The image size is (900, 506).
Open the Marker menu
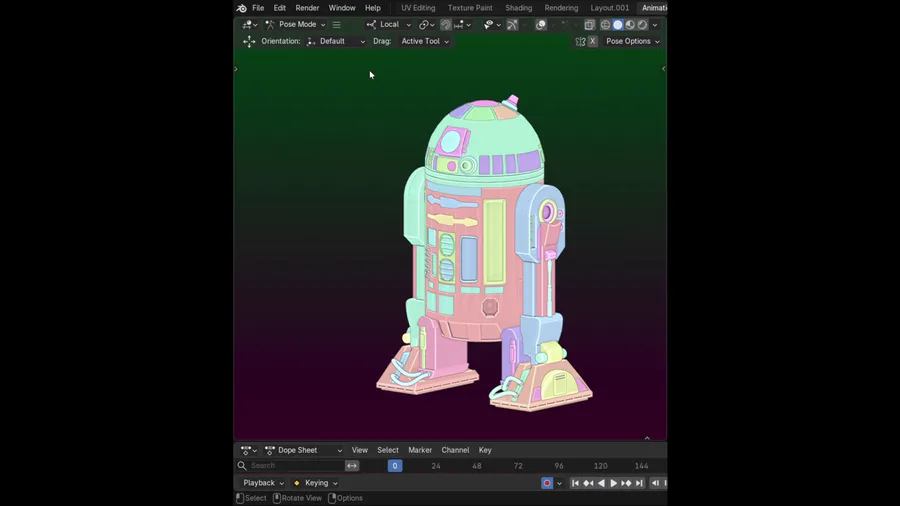(420, 450)
